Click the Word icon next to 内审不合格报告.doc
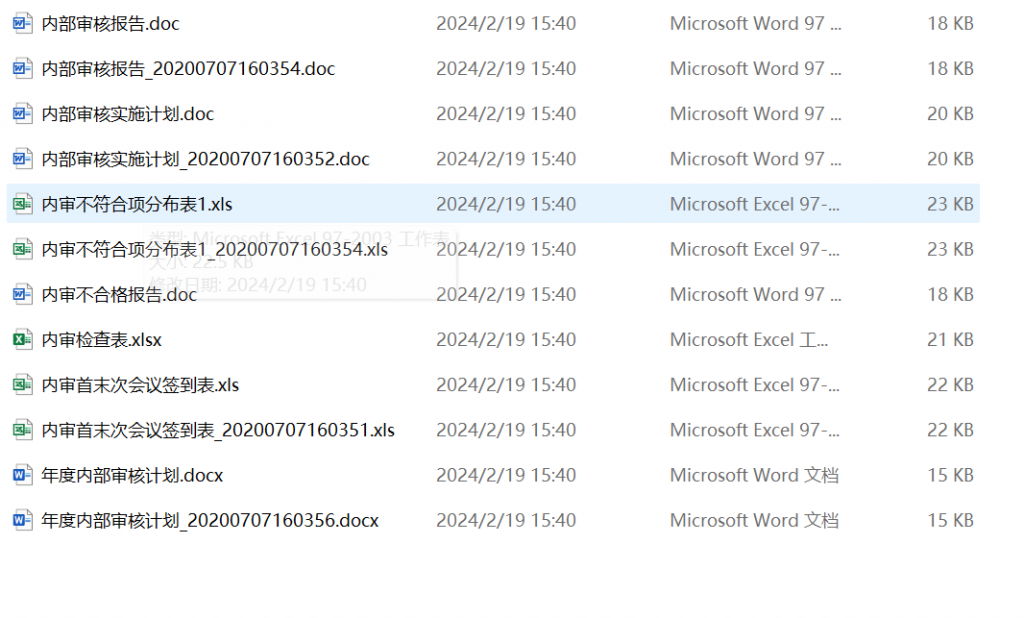This screenshot has width=1024, height=618. click(22, 294)
